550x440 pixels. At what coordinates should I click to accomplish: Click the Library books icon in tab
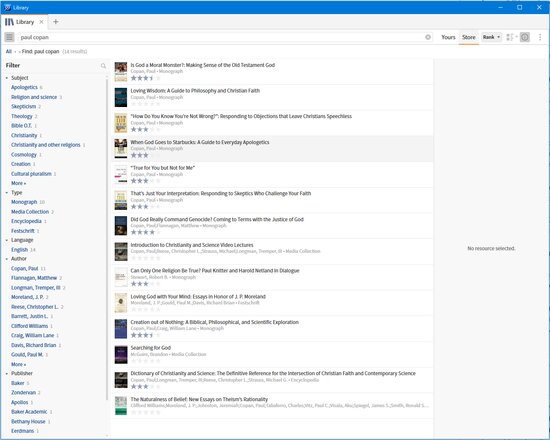tap(9, 22)
